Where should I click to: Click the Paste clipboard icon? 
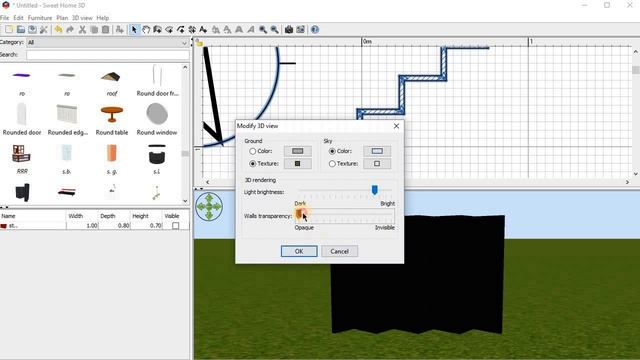(x=105, y=29)
